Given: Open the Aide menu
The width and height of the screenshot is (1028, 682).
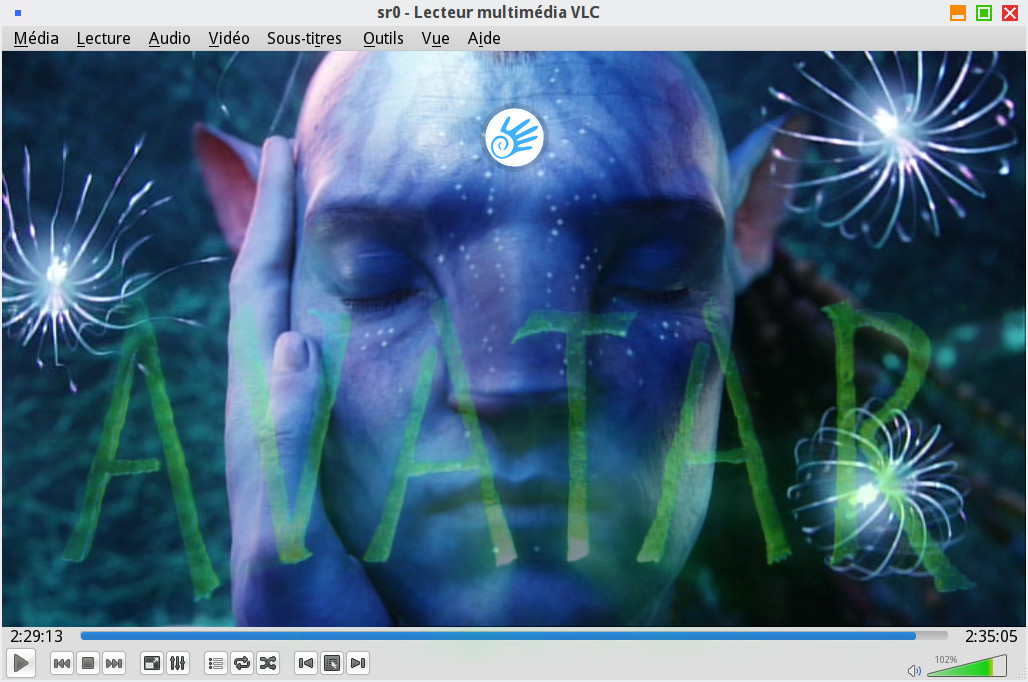Looking at the screenshot, I should point(484,39).
